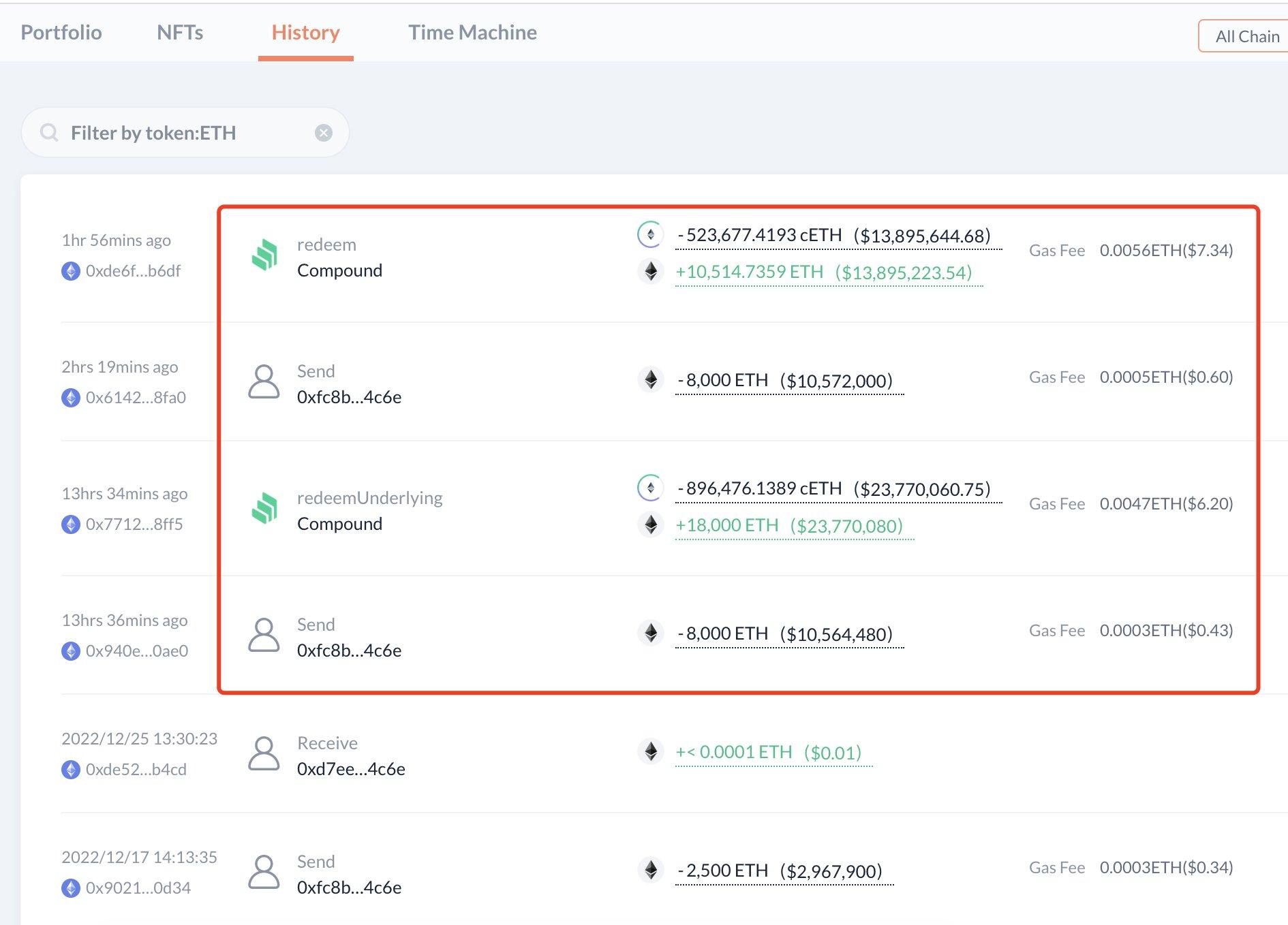Click the Filter by token input field
Screen dimensions: 1288x925
(x=184, y=133)
